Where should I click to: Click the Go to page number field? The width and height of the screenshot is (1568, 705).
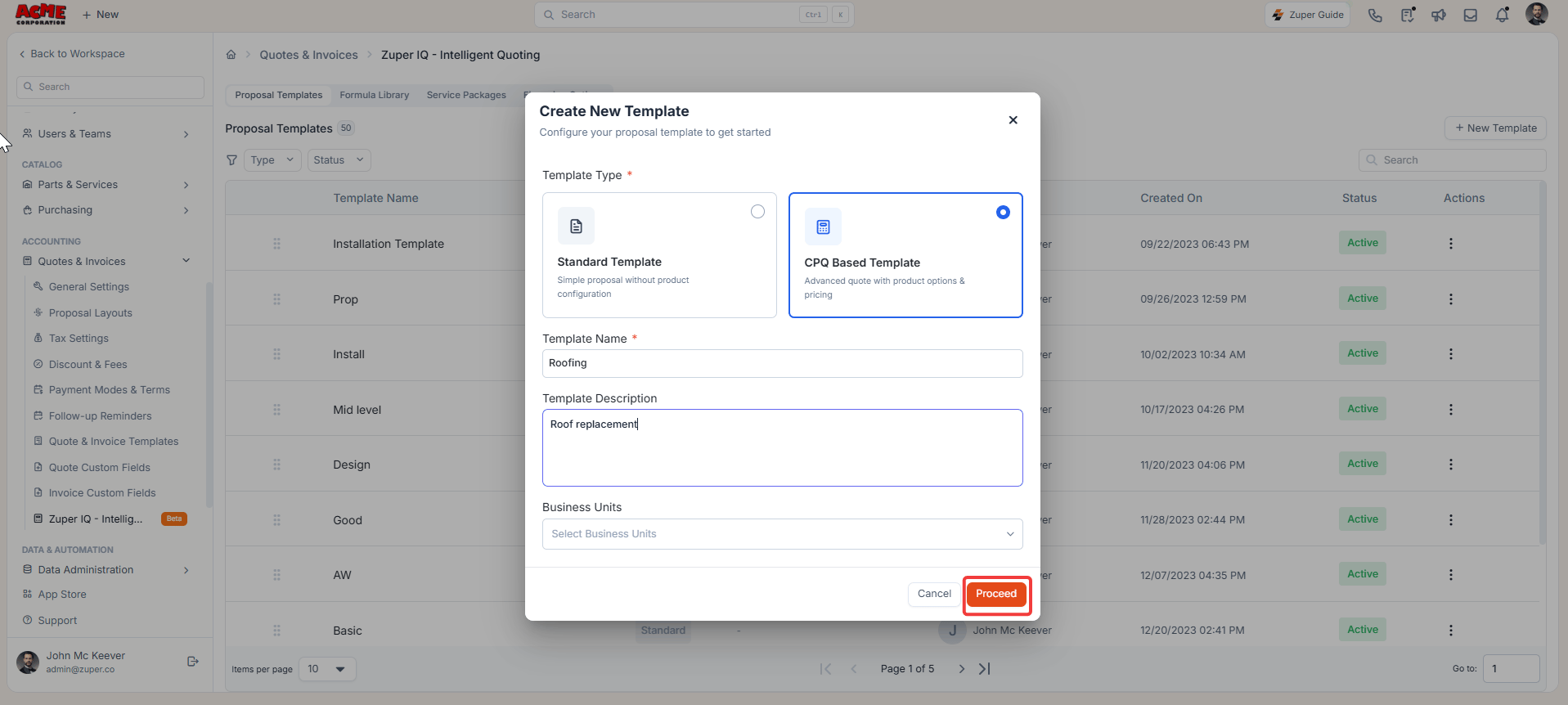pos(1511,669)
